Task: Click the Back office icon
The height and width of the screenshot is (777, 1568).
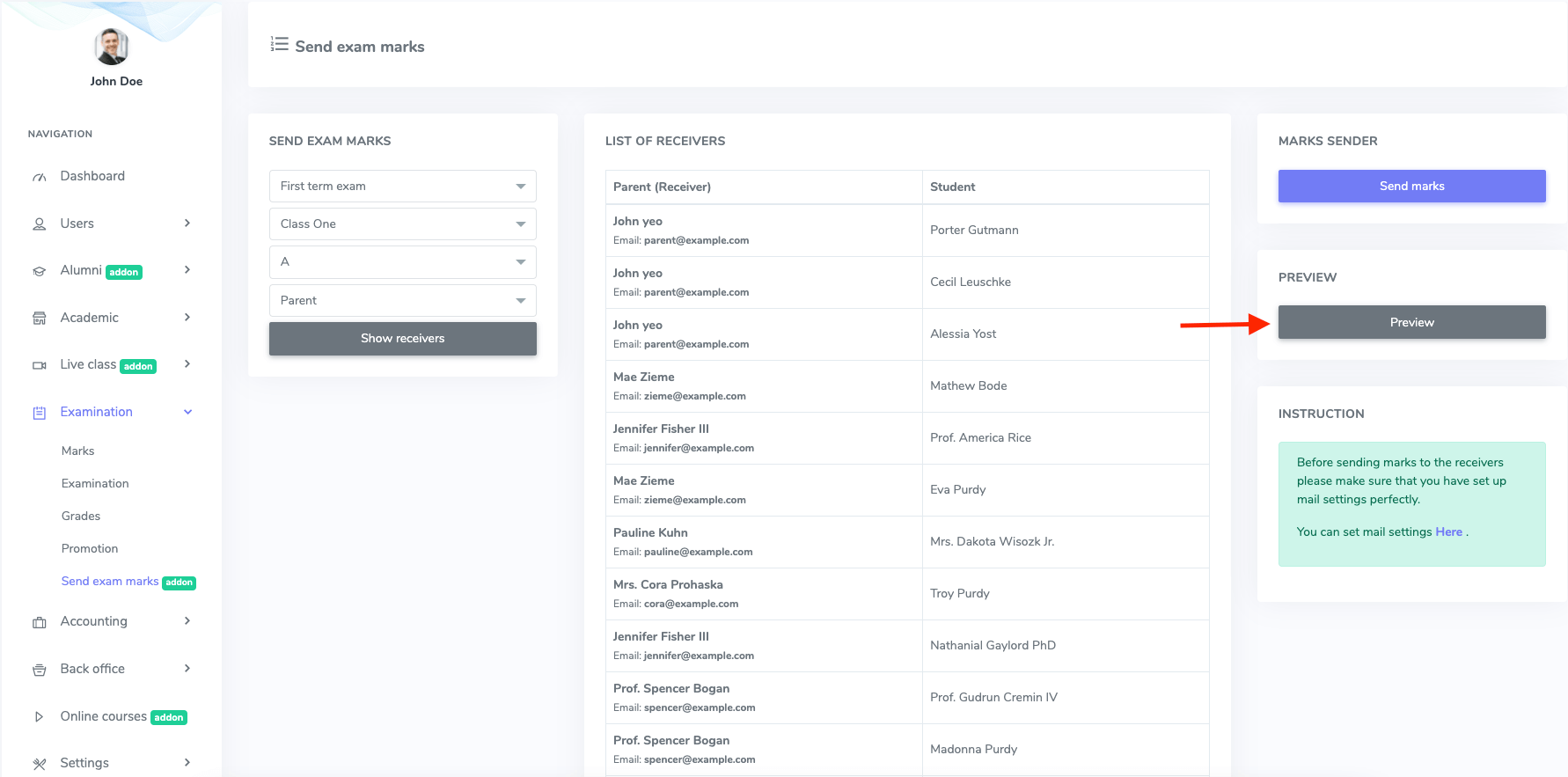Action: 40,670
